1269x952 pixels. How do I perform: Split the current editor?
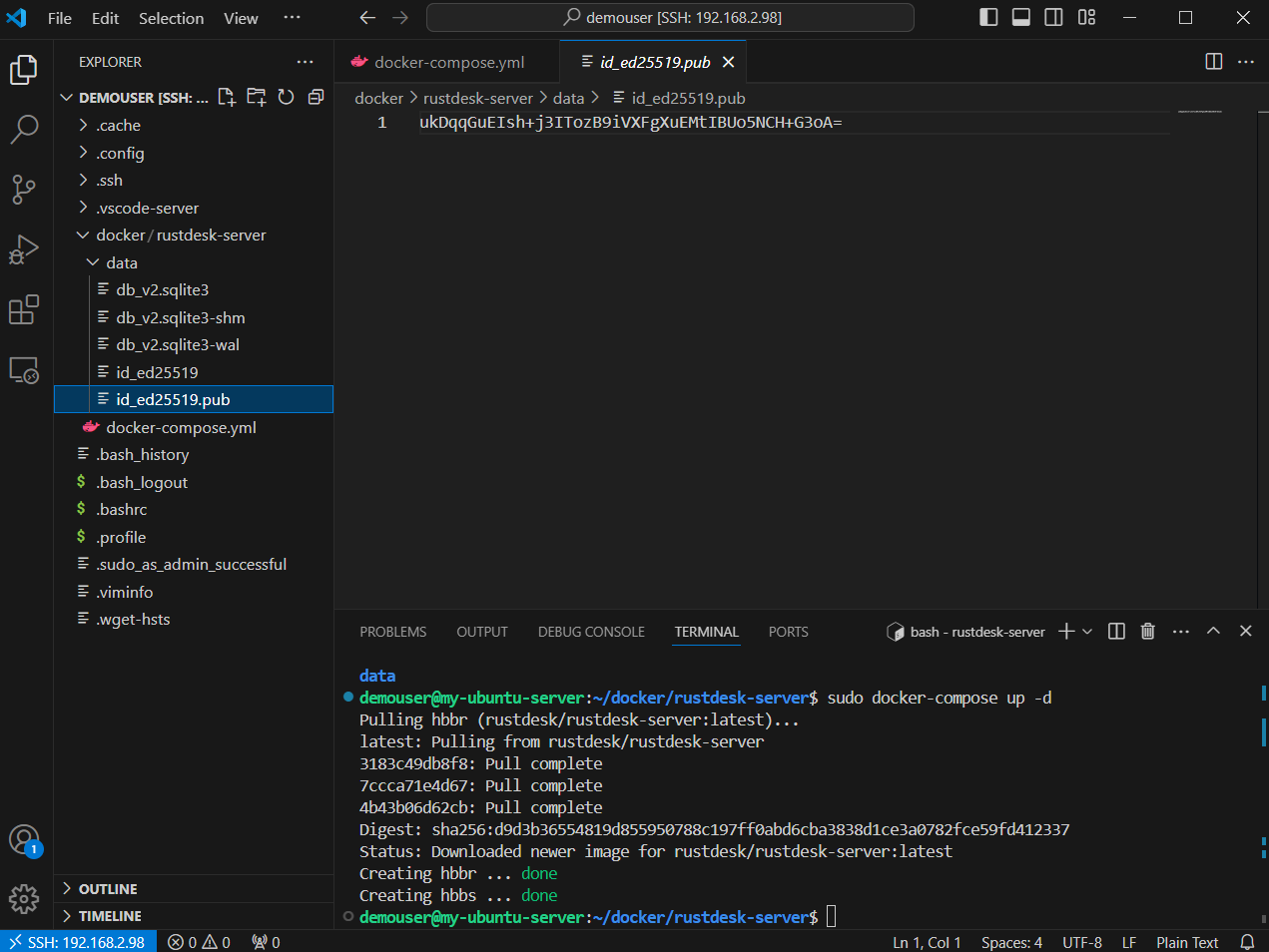pyautogui.click(x=1213, y=61)
